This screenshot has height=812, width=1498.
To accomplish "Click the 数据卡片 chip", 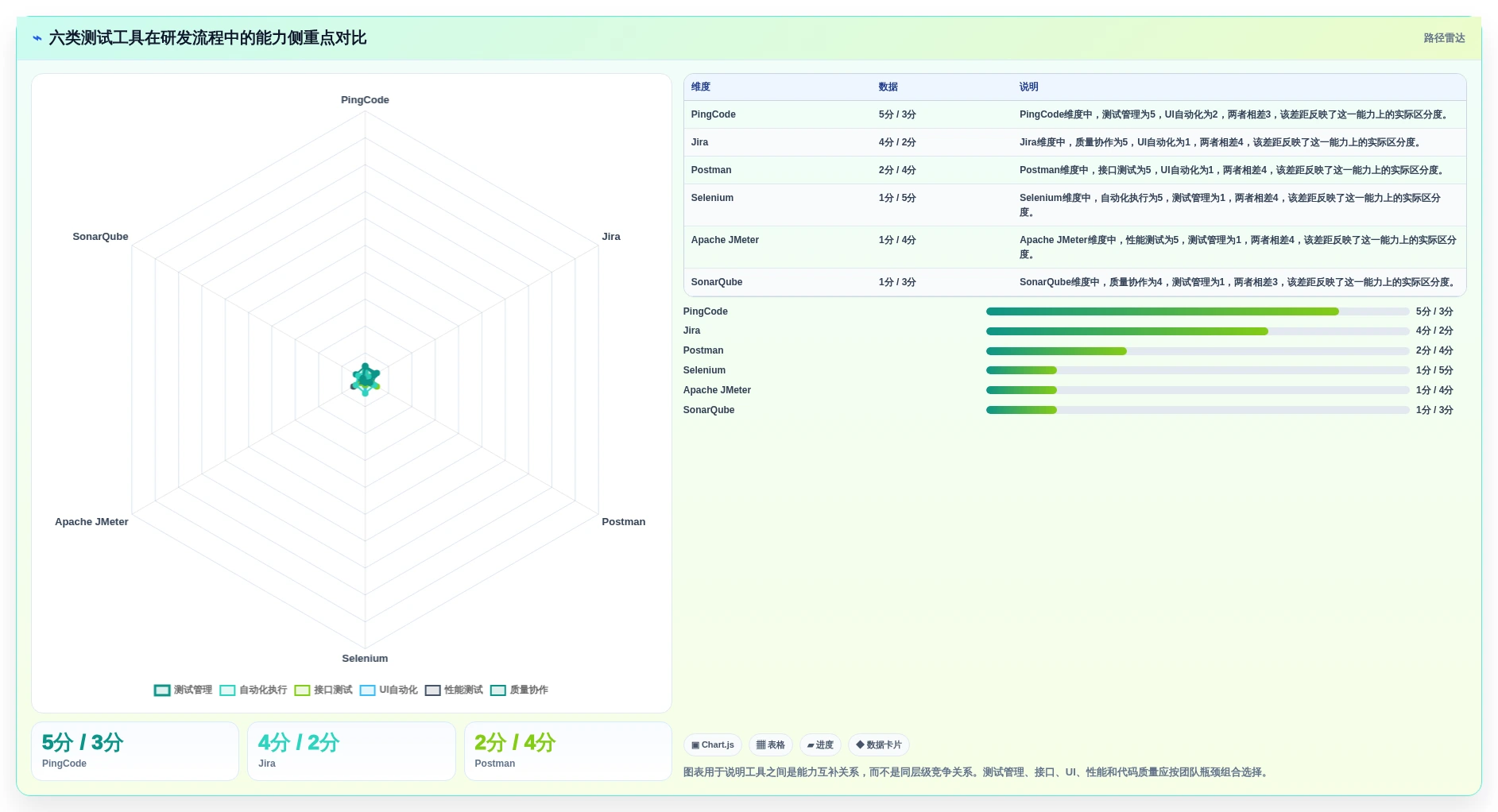I will [x=879, y=745].
